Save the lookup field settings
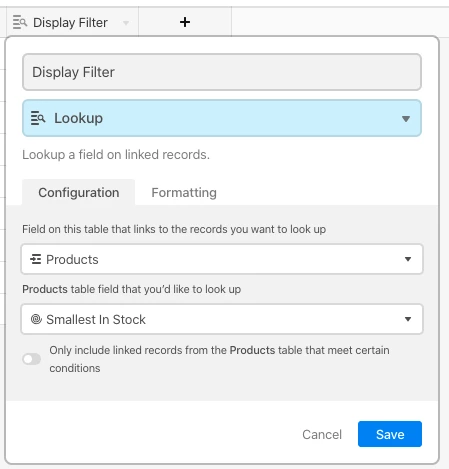 click(390, 434)
